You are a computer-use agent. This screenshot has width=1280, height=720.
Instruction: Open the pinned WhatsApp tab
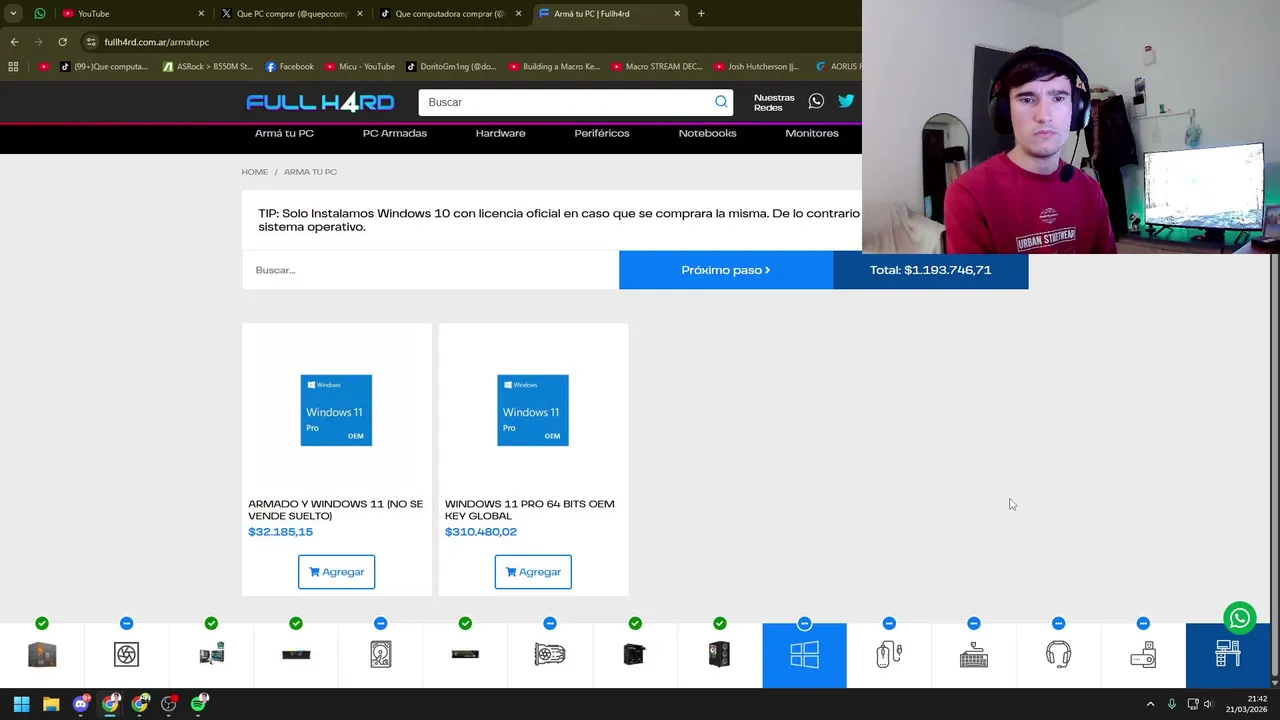pyautogui.click(x=40, y=14)
